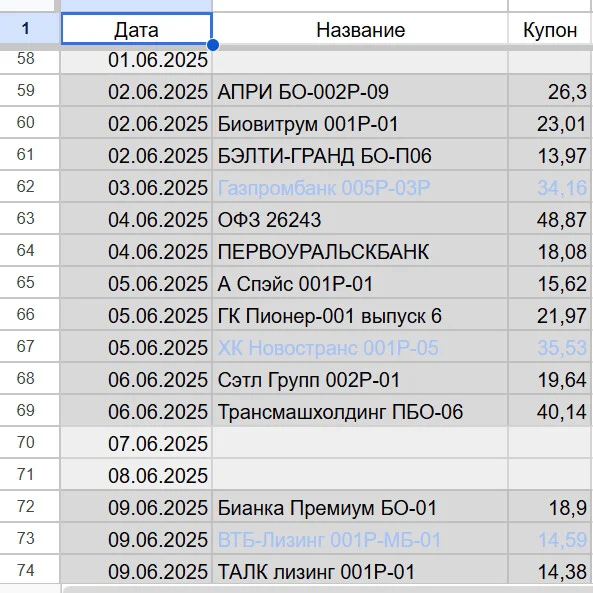Select coupon value 40,14

tap(550, 411)
